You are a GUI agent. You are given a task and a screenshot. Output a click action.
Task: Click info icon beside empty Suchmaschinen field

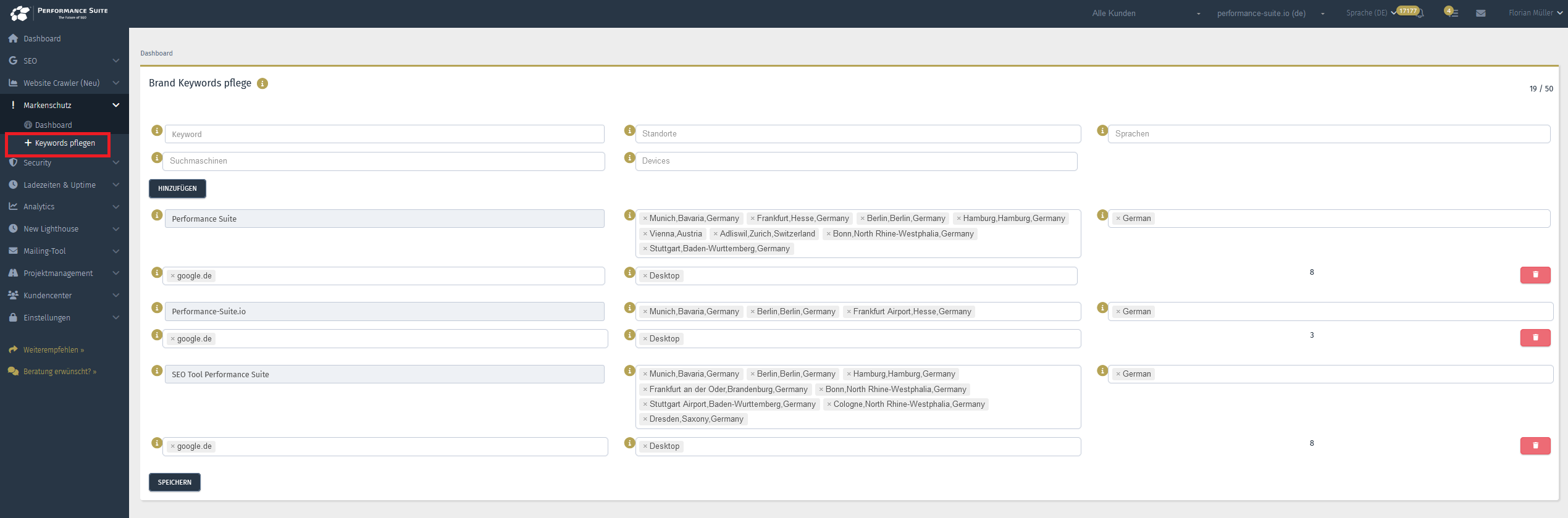pyautogui.click(x=157, y=158)
